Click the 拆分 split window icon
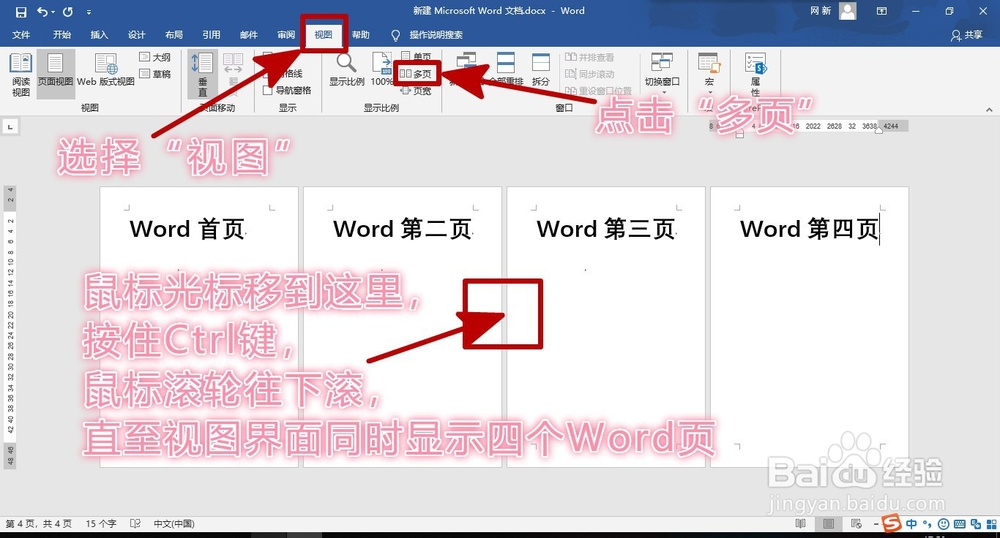 tap(541, 70)
